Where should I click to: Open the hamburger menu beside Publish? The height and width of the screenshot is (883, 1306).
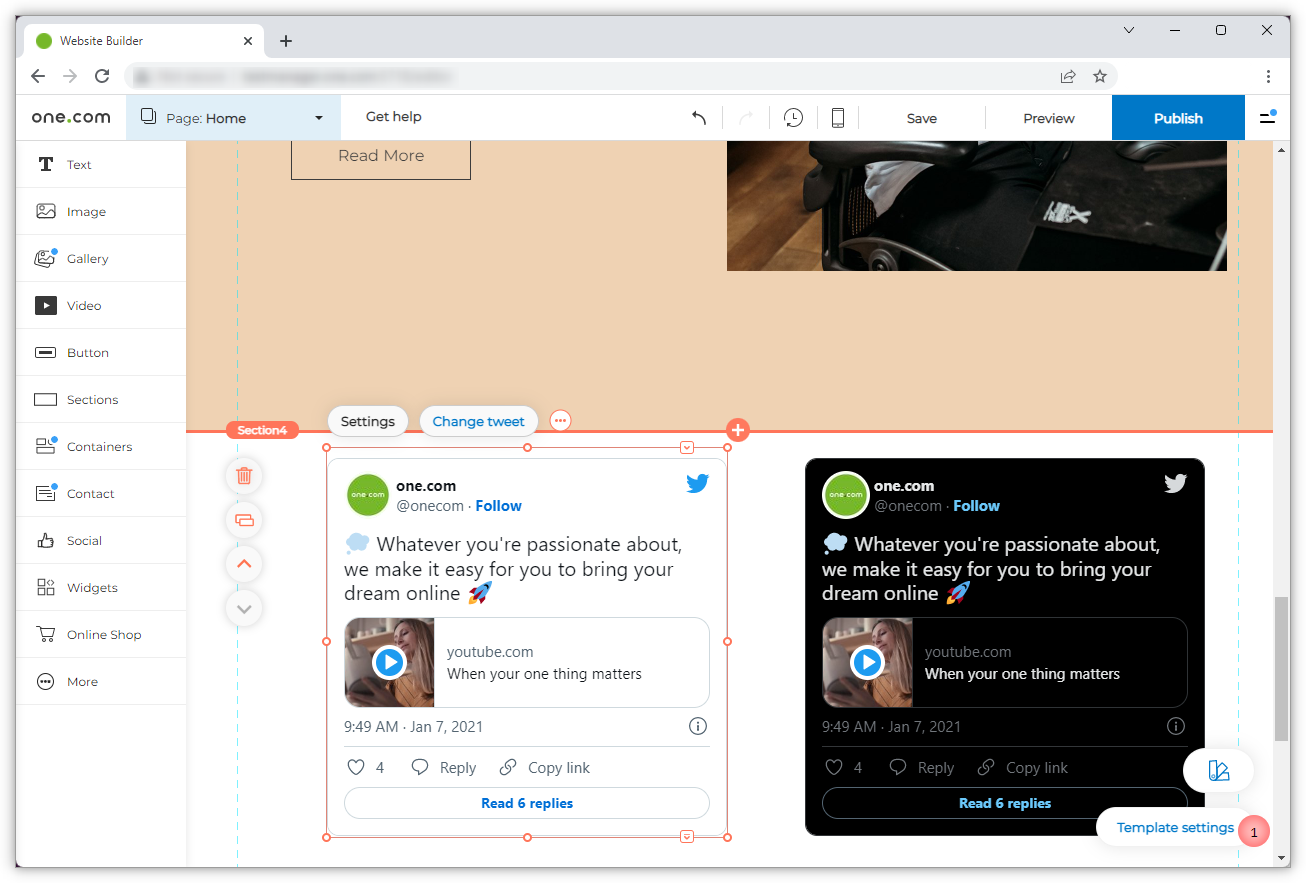1268,117
